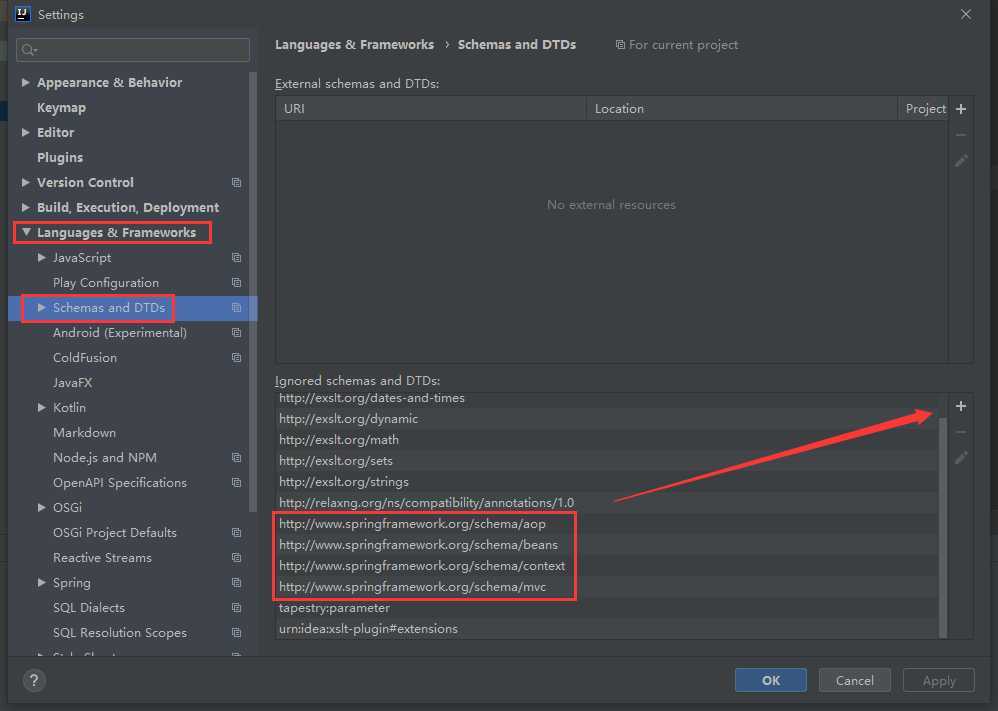Open Reactive Streams settings

coord(102,558)
